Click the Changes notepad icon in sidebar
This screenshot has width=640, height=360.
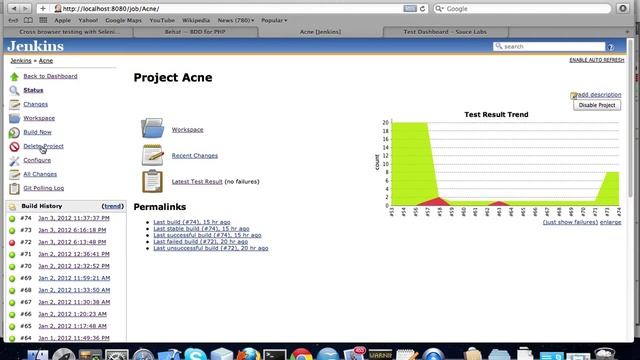(14, 104)
